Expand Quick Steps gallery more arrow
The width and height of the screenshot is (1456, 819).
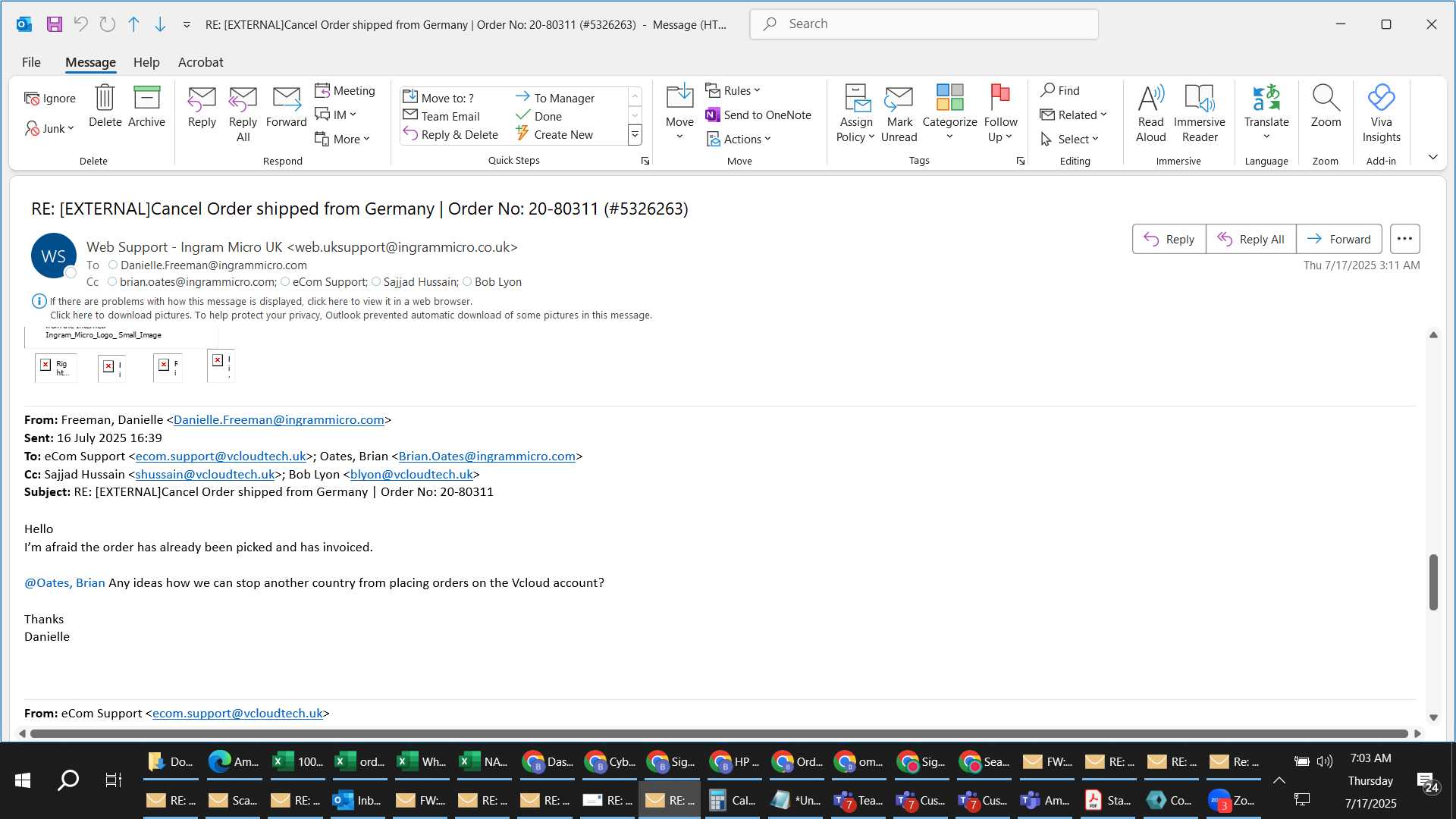[635, 136]
